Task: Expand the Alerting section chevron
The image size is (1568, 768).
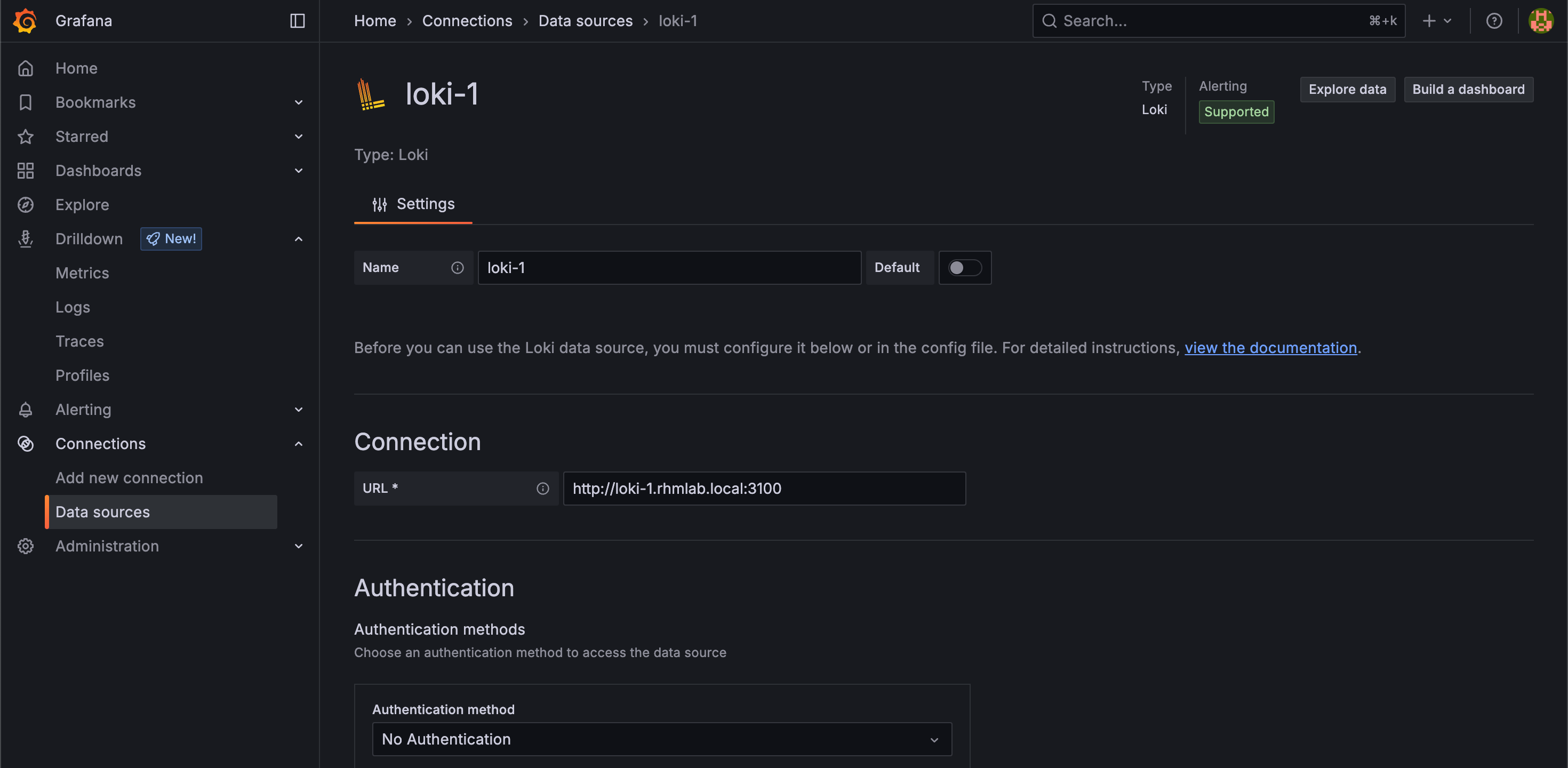Action: click(x=298, y=410)
